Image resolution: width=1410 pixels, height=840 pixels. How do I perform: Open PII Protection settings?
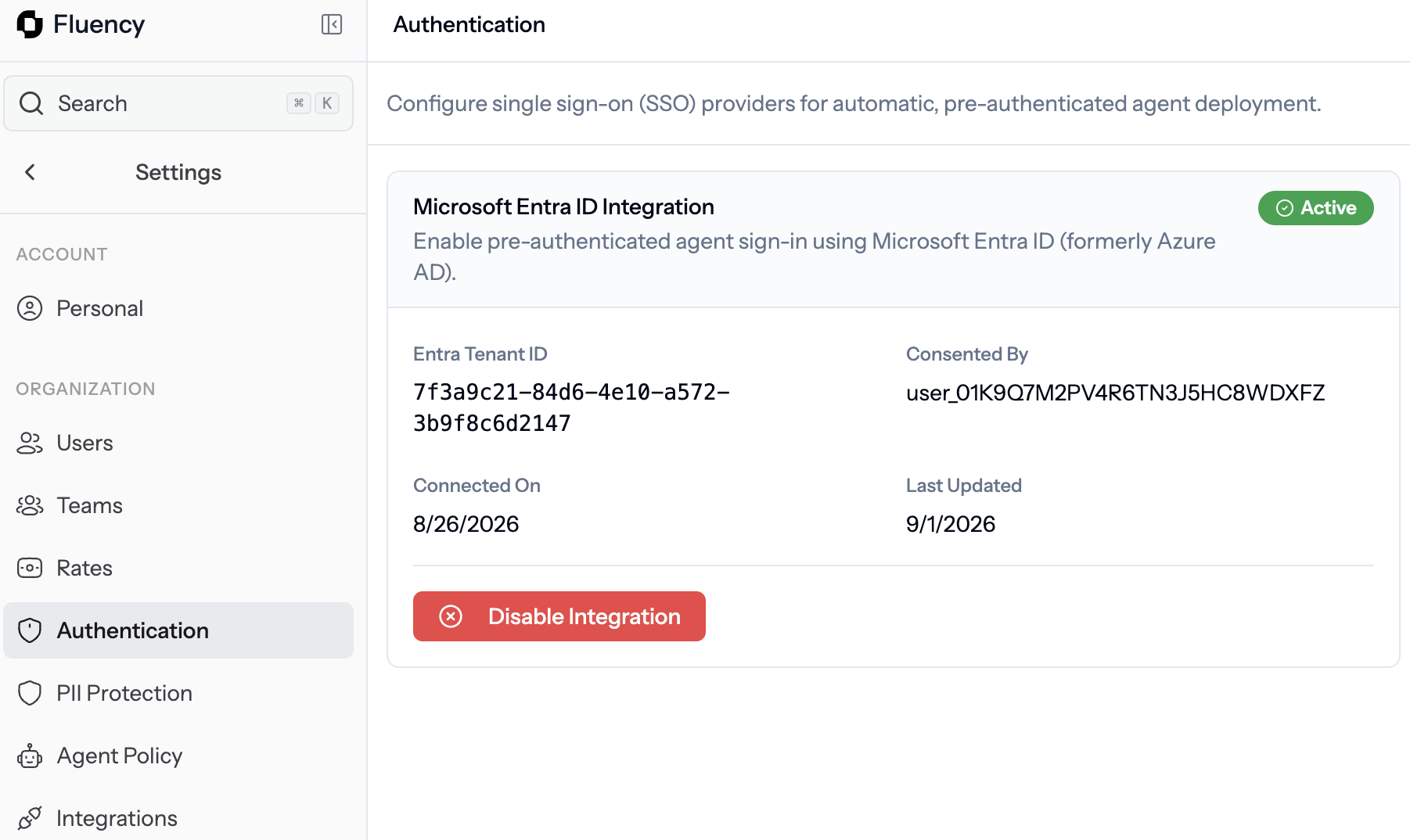(178, 693)
